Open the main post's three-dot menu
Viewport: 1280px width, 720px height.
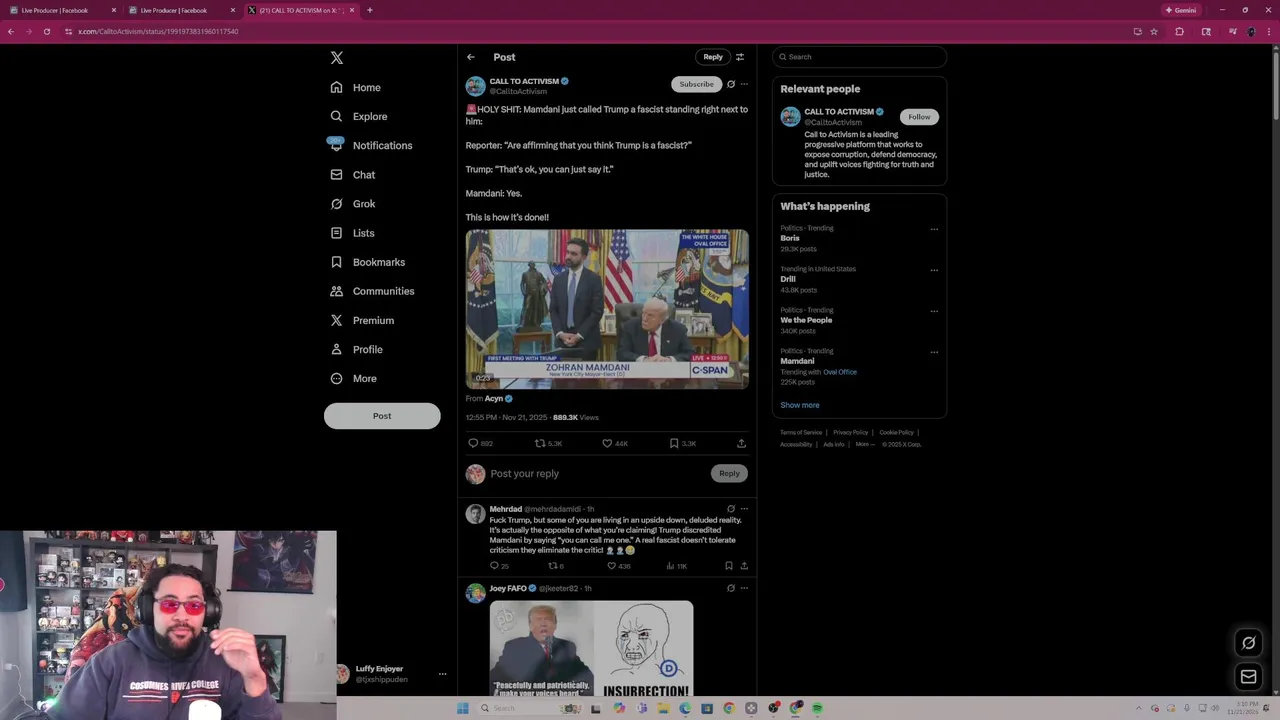[x=744, y=84]
